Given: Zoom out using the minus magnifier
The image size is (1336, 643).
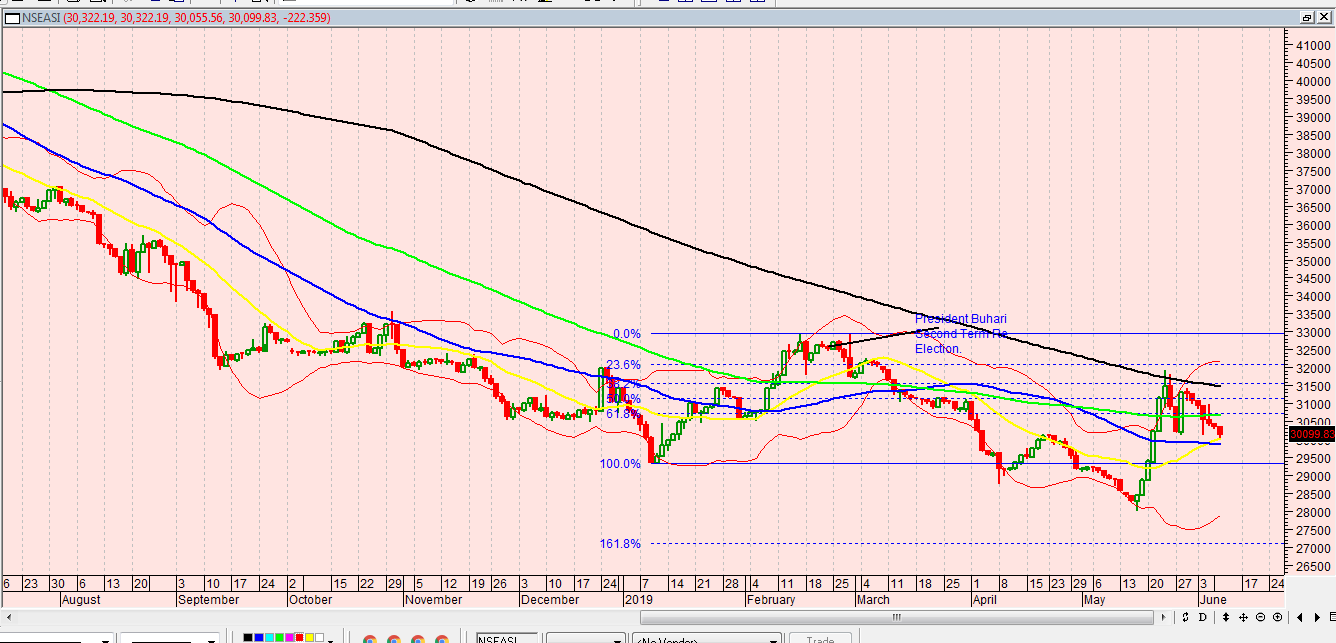Looking at the screenshot, I should [x=1260, y=617].
